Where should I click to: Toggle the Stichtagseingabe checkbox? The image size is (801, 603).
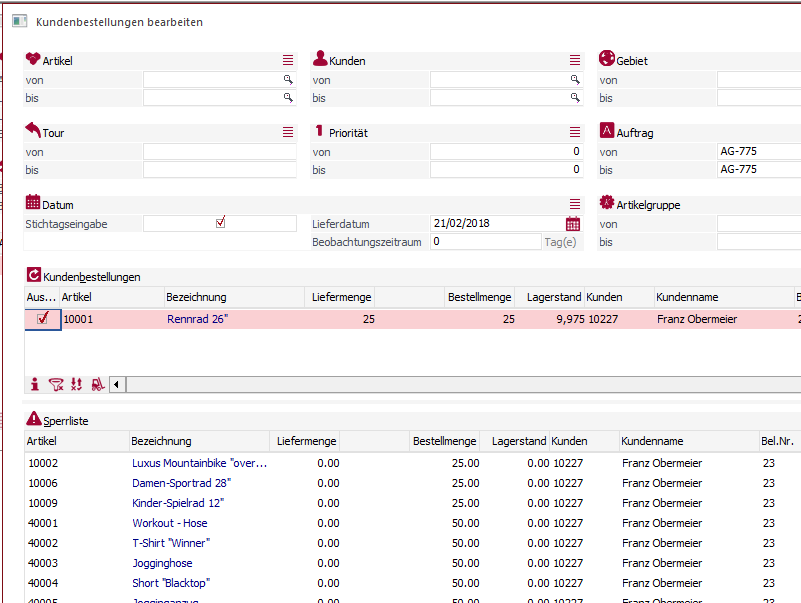coord(220,223)
